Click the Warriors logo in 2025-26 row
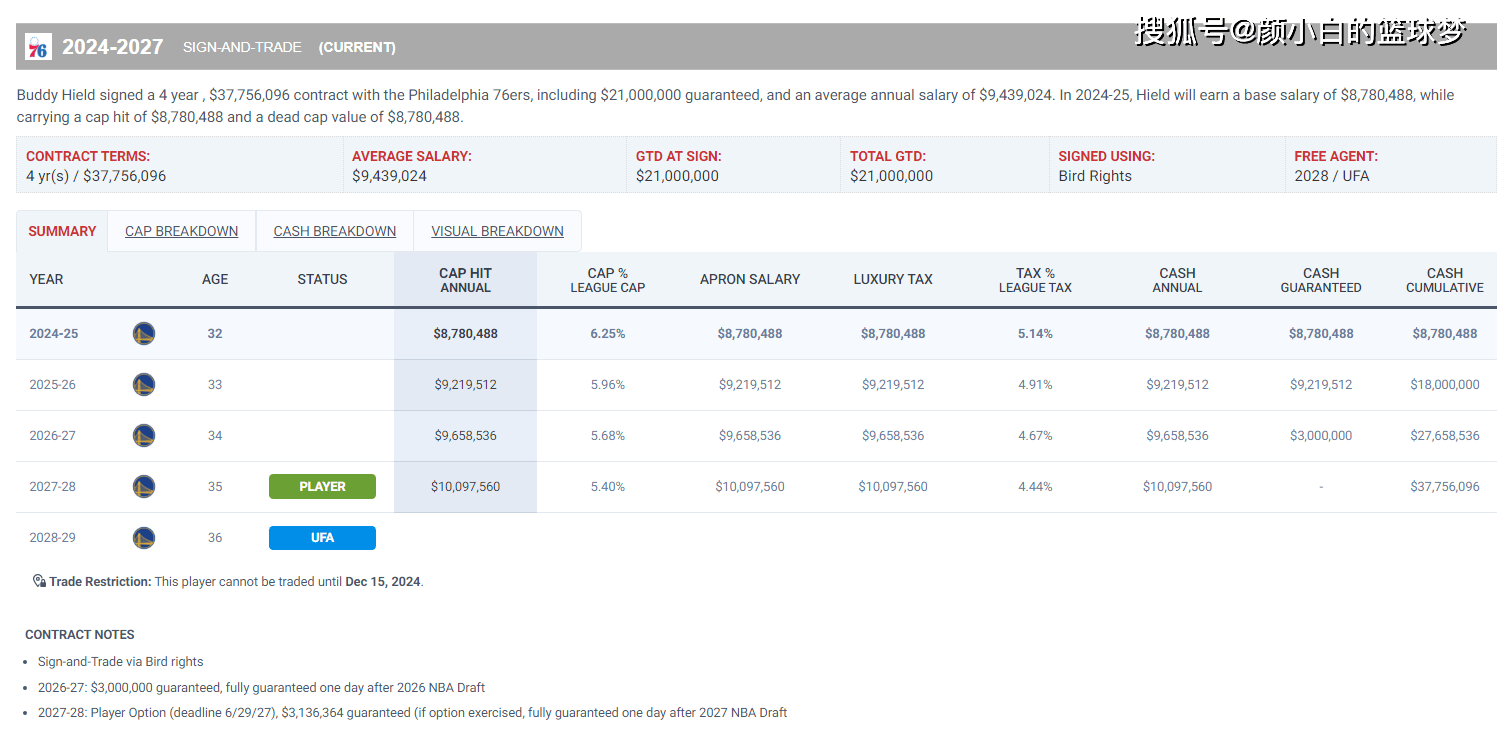Viewport: 1504px width, 738px height. point(144,385)
